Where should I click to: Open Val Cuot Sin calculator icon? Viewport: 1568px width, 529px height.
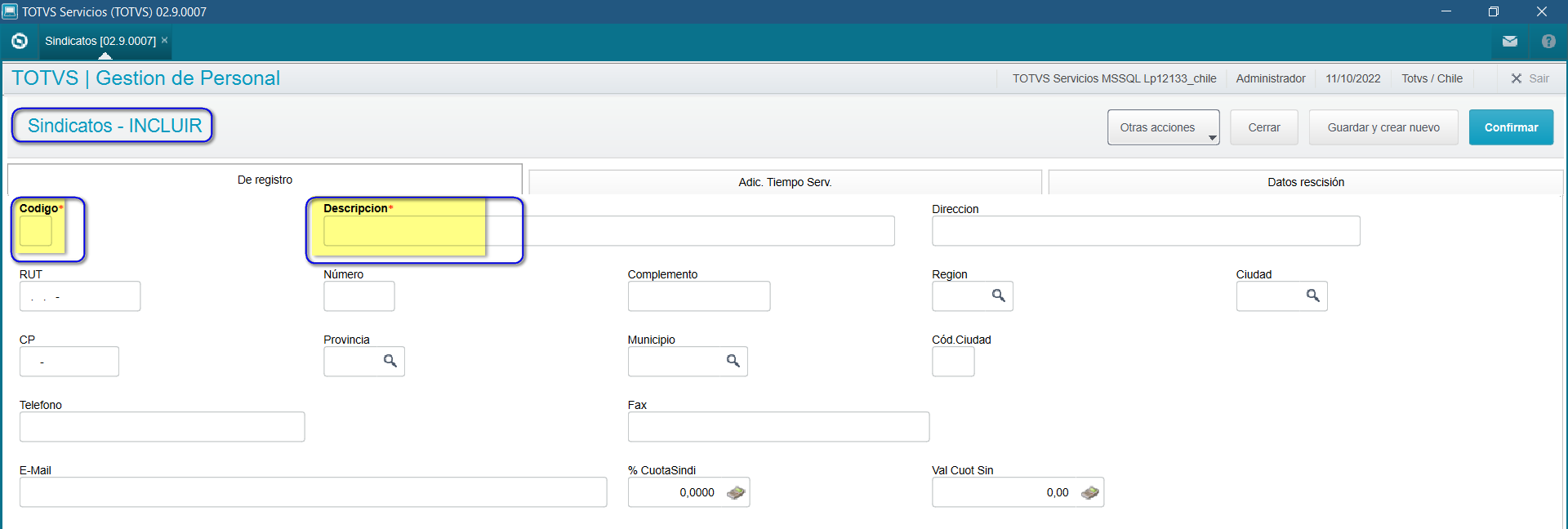[1090, 492]
